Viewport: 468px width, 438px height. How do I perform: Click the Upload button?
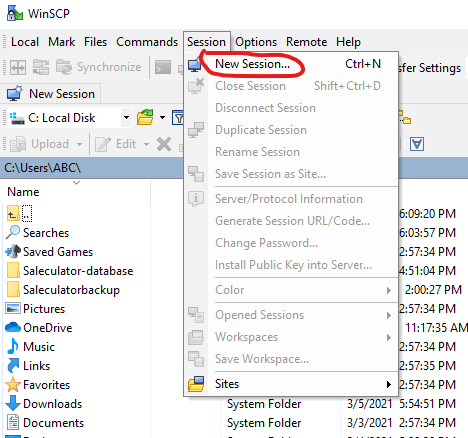[x=40, y=144]
